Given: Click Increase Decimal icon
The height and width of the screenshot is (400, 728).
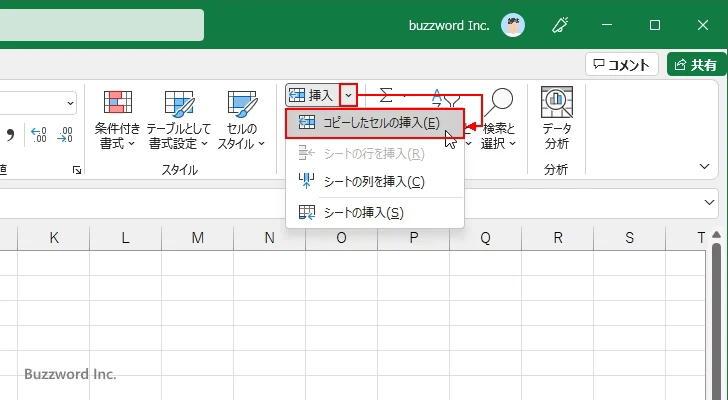Looking at the screenshot, I should 39,135.
